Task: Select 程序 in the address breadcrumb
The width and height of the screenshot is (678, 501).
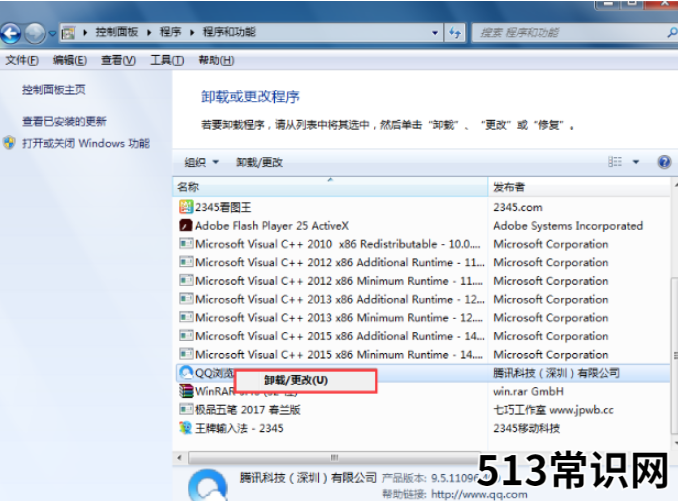Action: coord(170,32)
